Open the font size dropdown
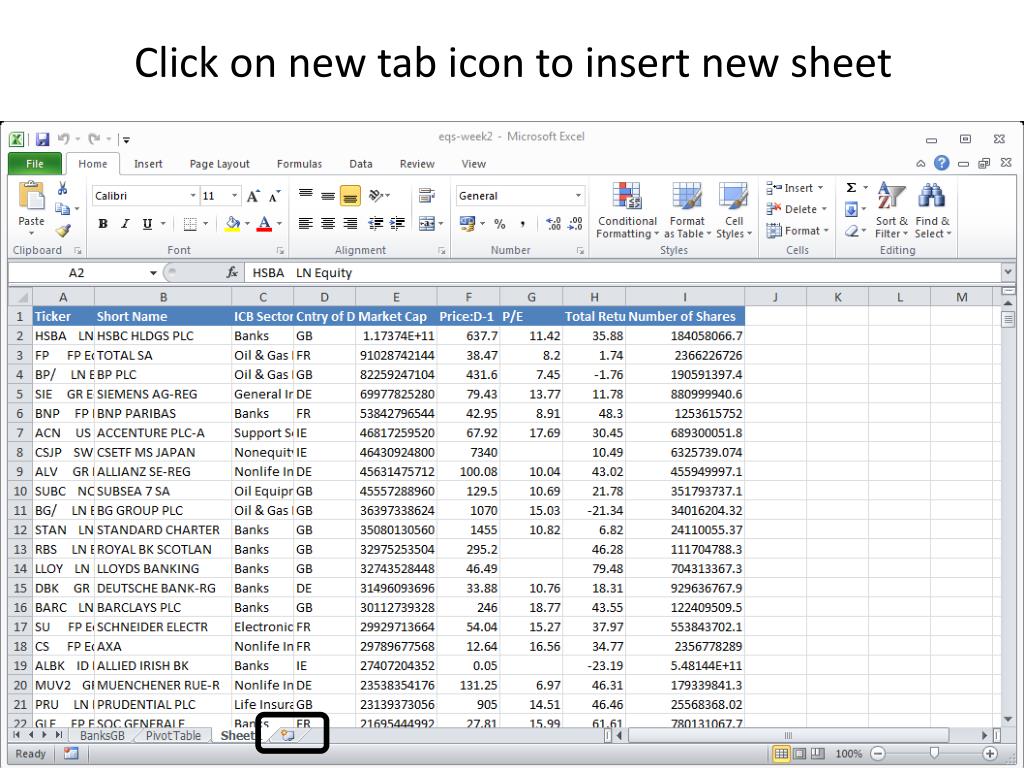The image size is (1024, 768). pos(234,196)
